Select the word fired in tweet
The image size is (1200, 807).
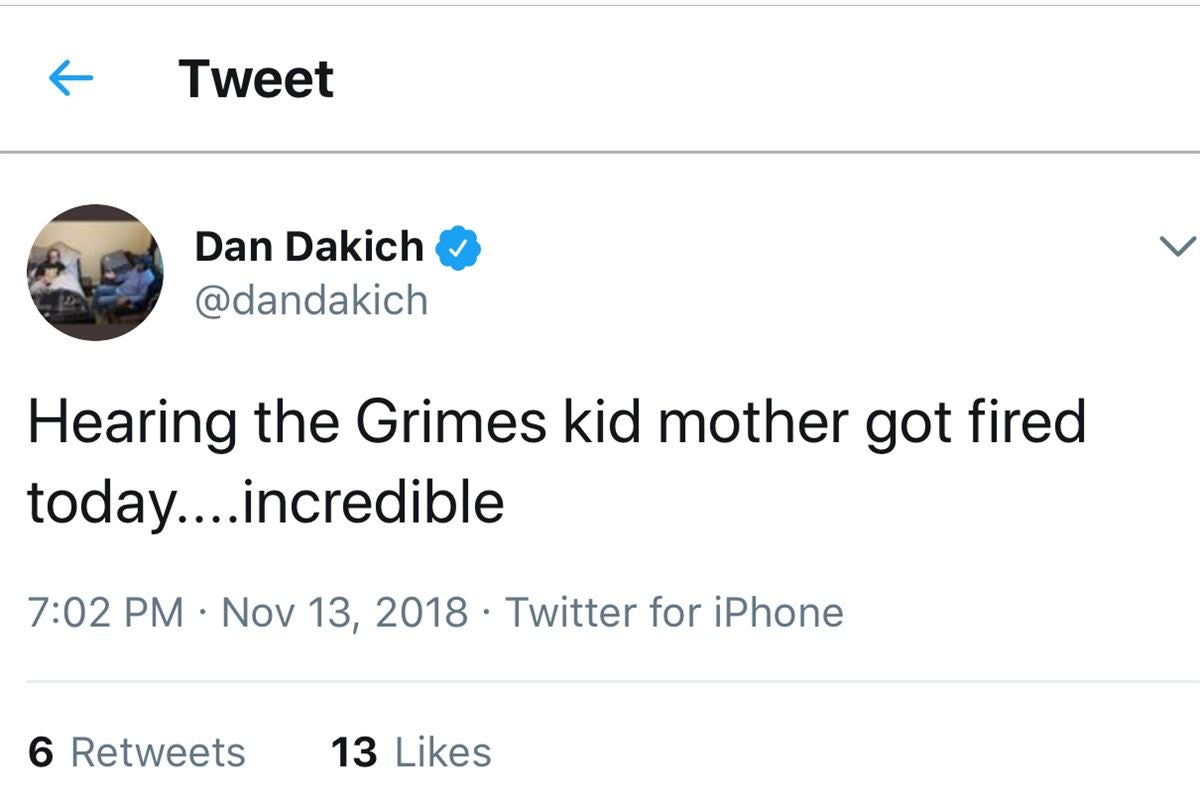click(x=1035, y=424)
